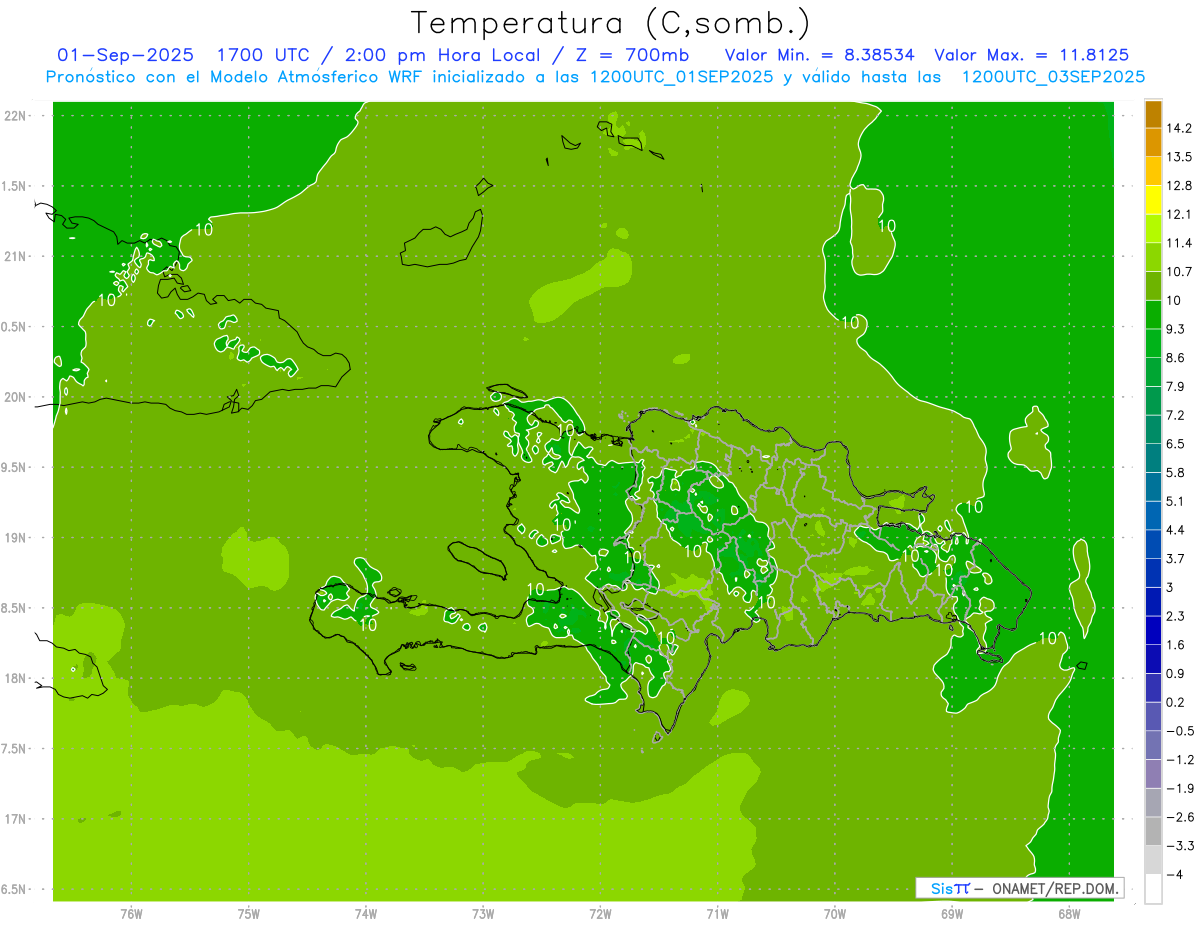Click the 5.1 colorbar value

coord(1175,501)
